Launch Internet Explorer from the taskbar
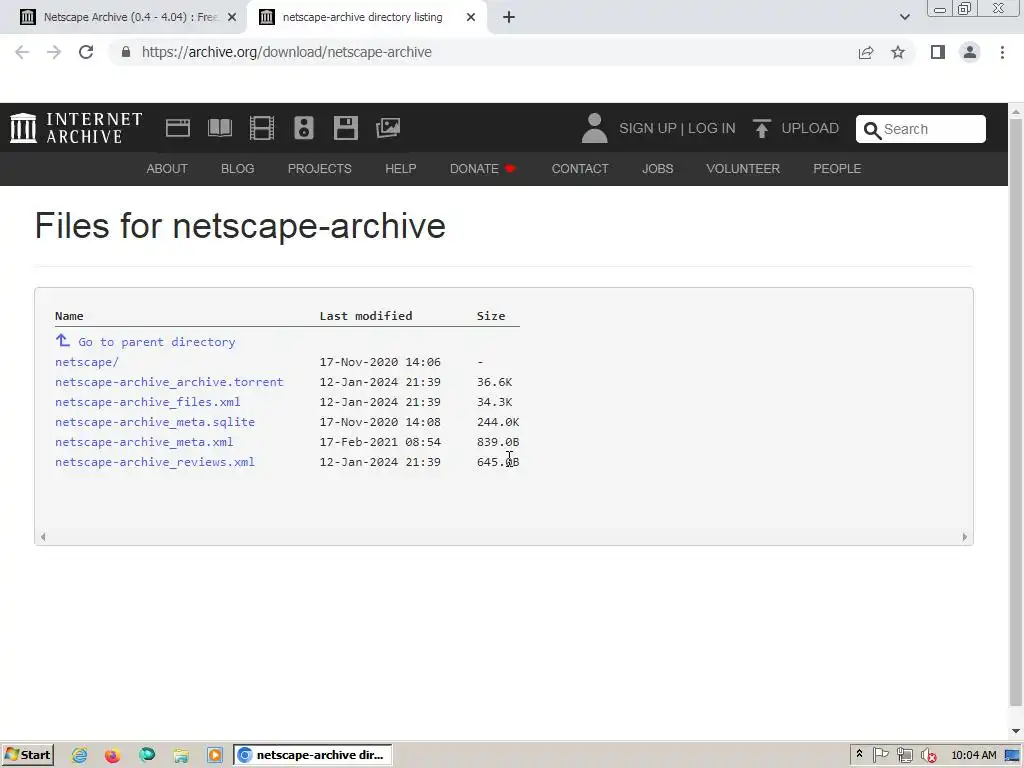1024x768 pixels. point(80,755)
